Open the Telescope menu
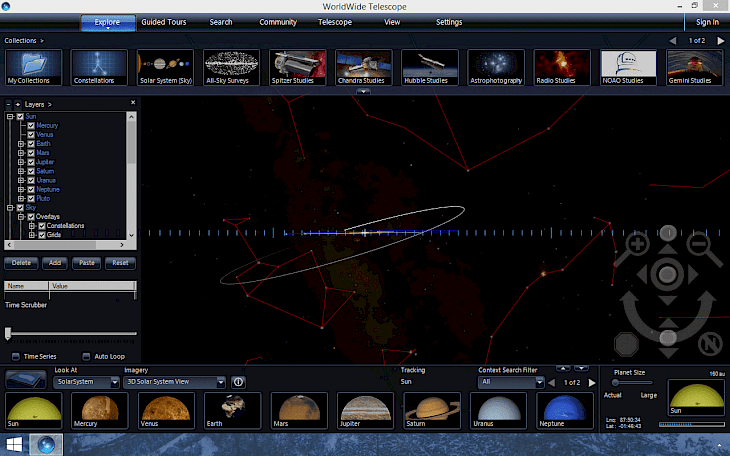 [335, 22]
